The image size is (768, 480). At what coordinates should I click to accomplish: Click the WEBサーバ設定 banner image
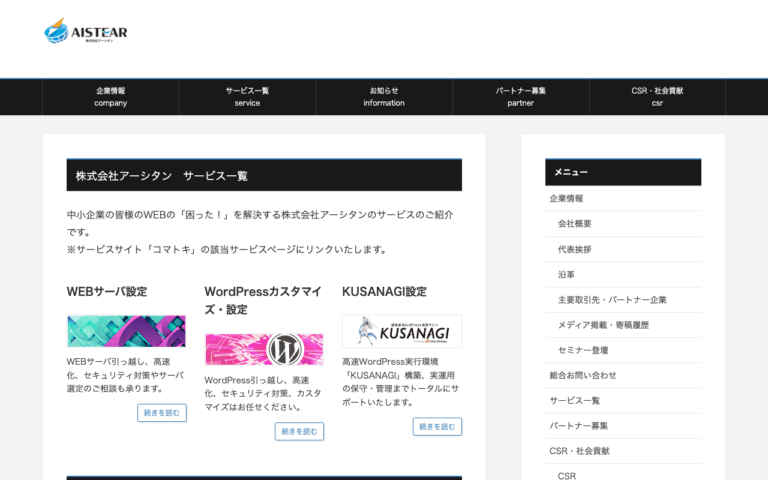coord(126,331)
